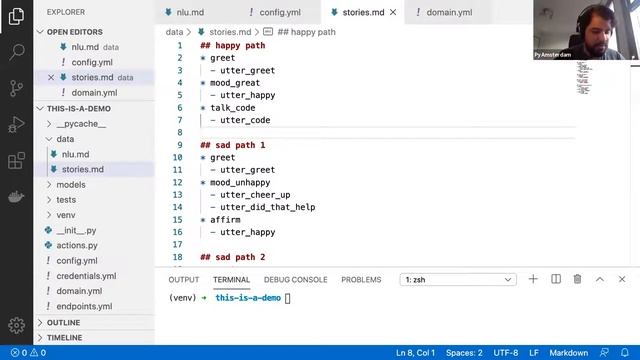Click the feedback icon in status bar

604,353
